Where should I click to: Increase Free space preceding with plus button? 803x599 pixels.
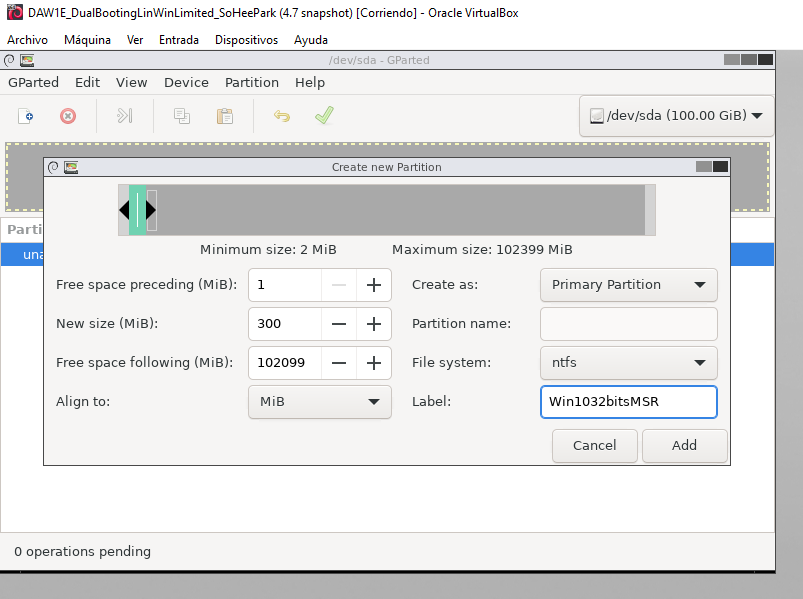pyautogui.click(x=374, y=285)
